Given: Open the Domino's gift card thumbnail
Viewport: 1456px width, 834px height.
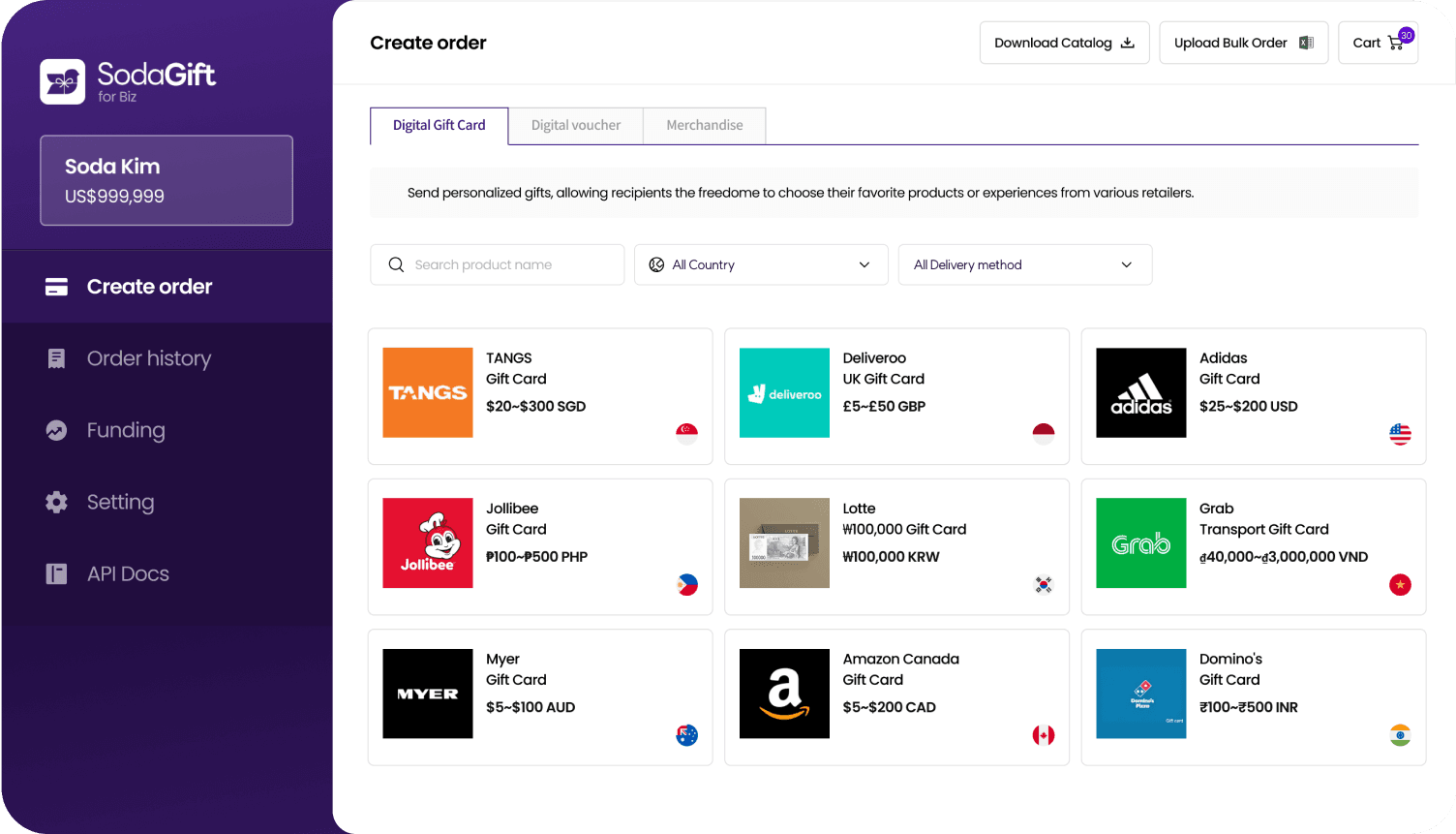Looking at the screenshot, I should pyautogui.click(x=1141, y=694).
